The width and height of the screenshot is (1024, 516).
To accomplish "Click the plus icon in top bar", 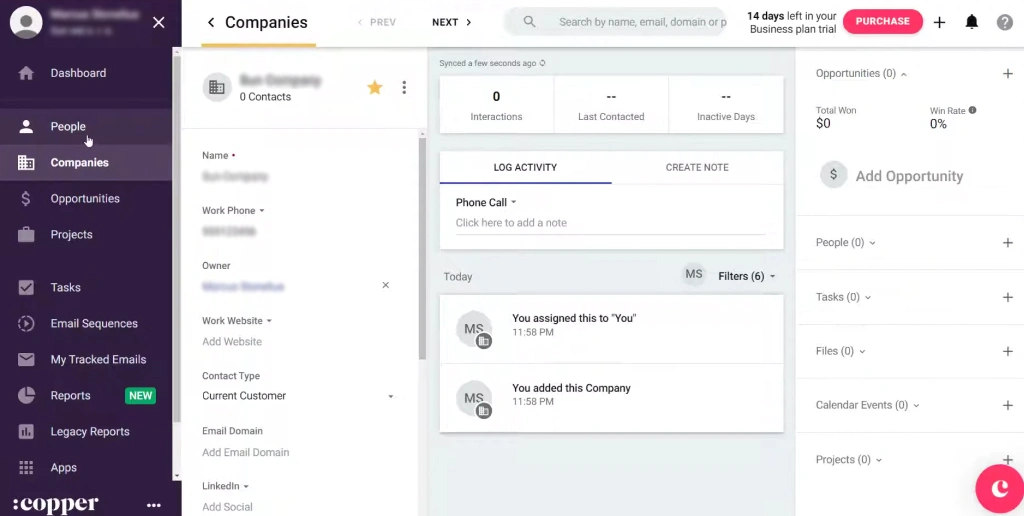I will pos(939,22).
